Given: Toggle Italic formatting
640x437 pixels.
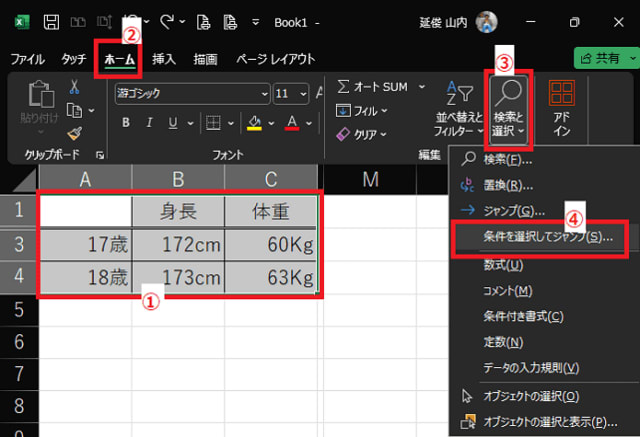Looking at the screenshot, I should pyautogui.click(x=152, y=123).
